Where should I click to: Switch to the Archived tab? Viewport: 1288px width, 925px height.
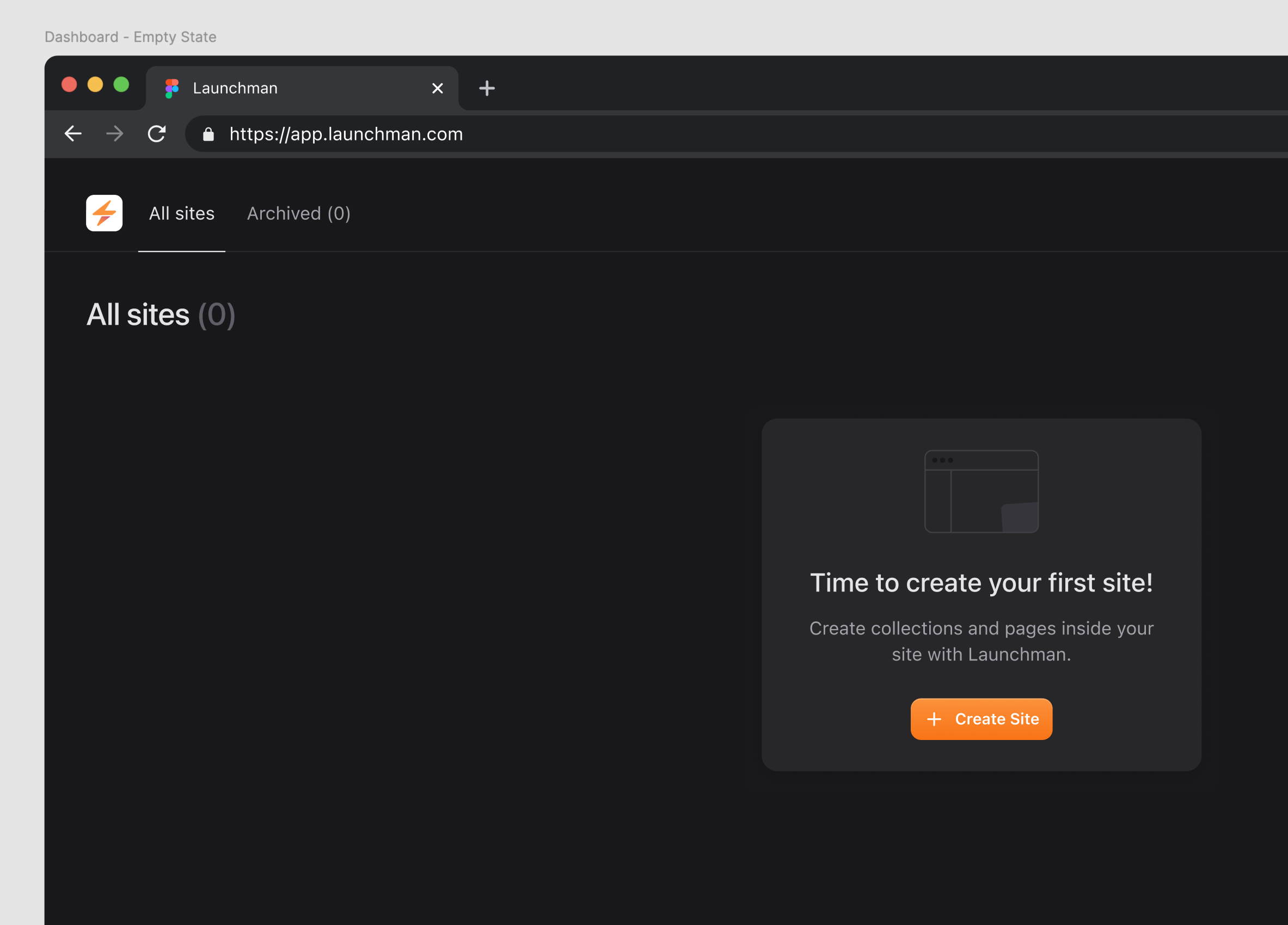point(298,213)
